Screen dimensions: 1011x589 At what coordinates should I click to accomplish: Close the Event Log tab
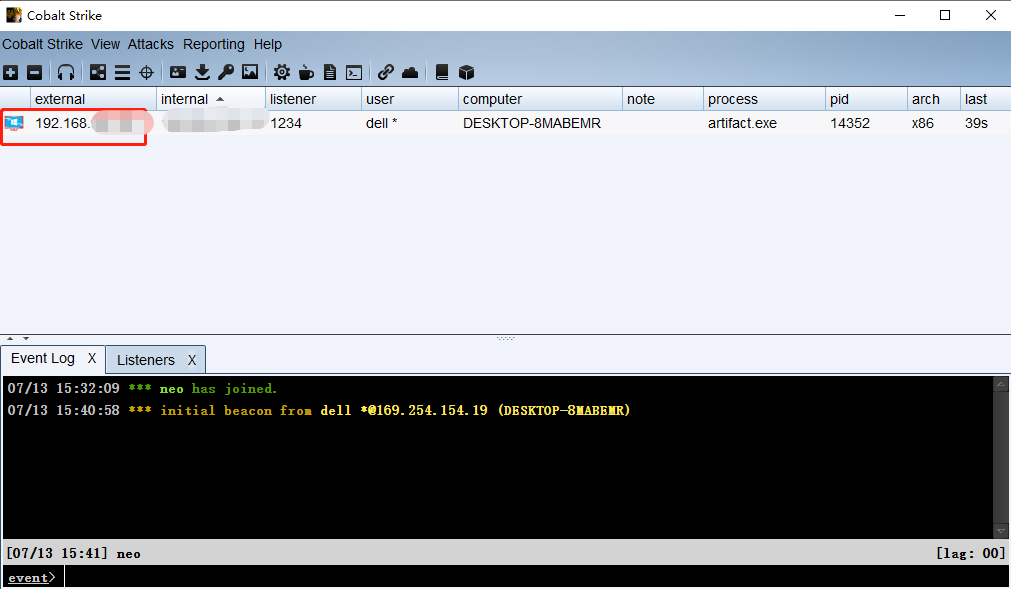pos(92,358)
